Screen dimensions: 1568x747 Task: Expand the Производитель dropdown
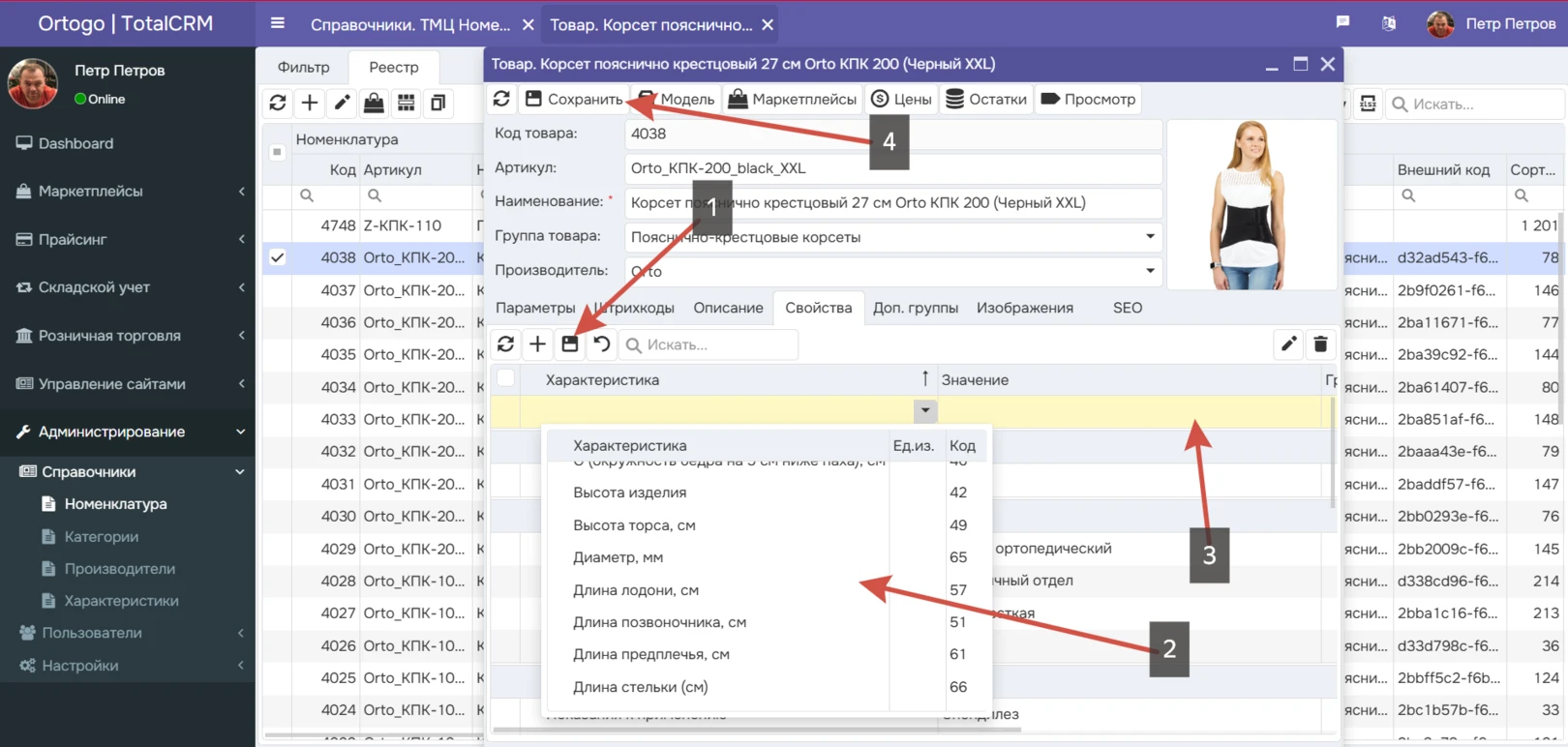pyautogui.click(x=1150, y=271)
